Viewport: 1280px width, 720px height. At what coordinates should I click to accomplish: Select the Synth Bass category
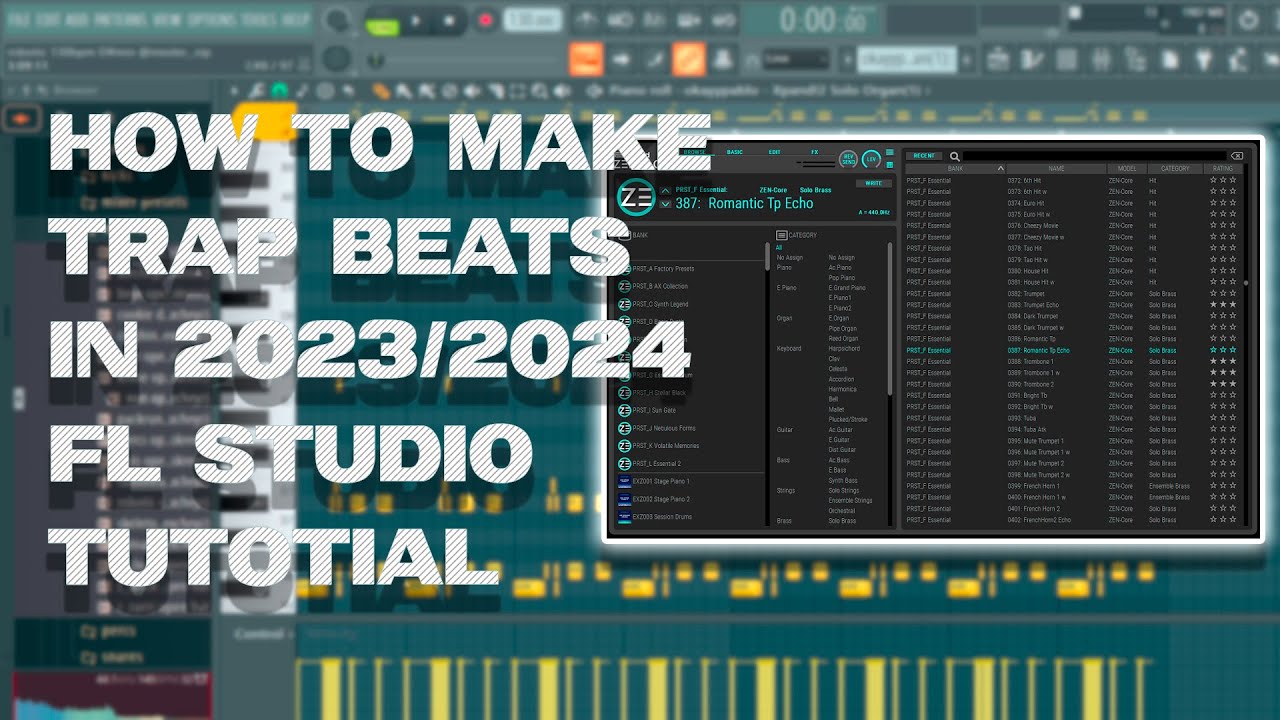(x=843, y=481)
